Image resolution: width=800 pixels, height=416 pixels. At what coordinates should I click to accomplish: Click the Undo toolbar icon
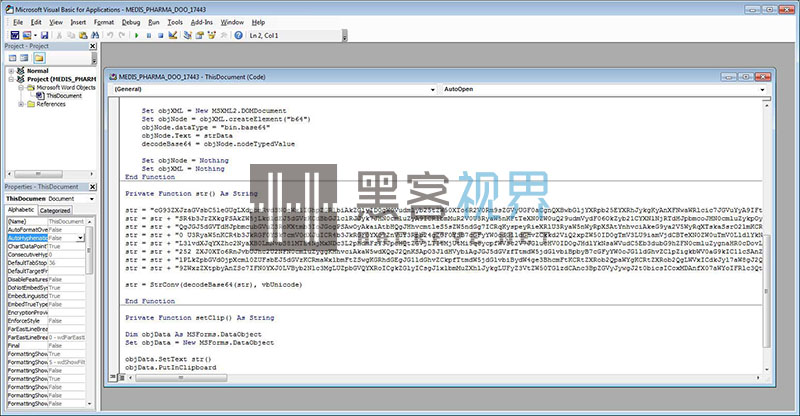[x=110, y=35]
